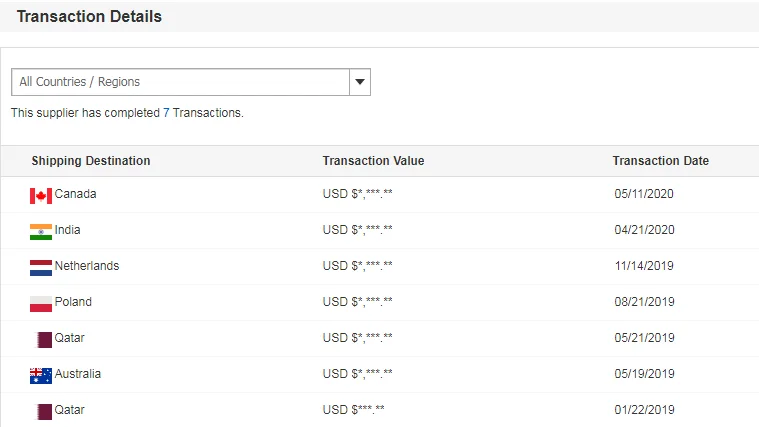This screenshot has width=759, height=427.
Task: Click the Canada flag icon
Action: [x=41, y=196]
